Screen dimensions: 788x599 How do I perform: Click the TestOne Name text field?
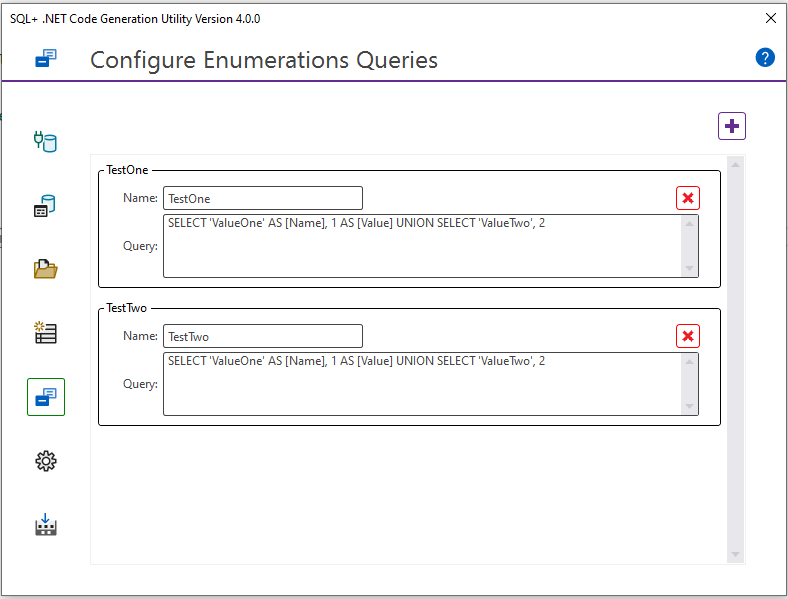click(x=262, y=198)
